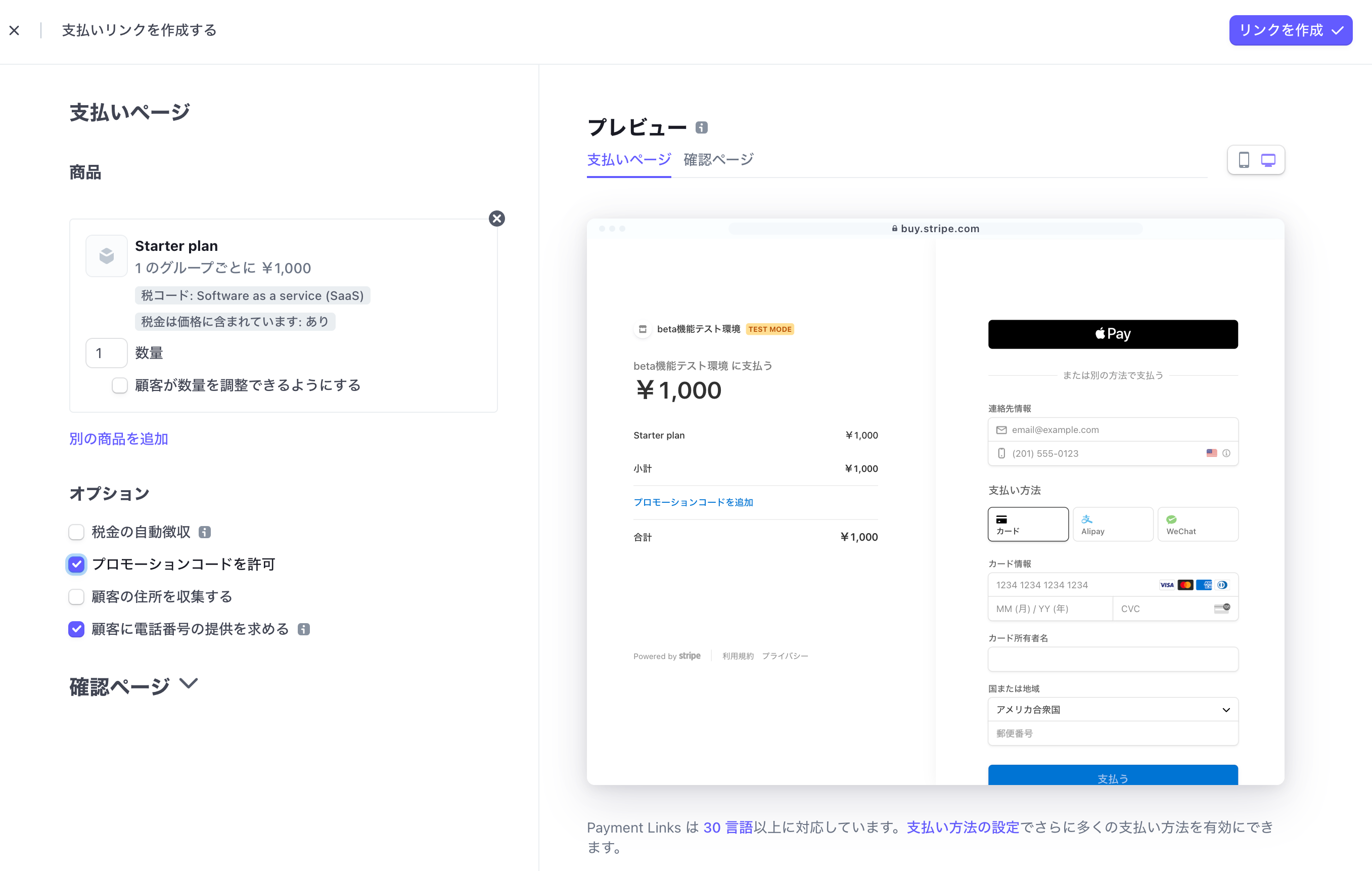The width and height of the screenshot is (1372, 871).
Task: Enable 税金の自動徴収 checkbox
Action: [x=76, y=532]
